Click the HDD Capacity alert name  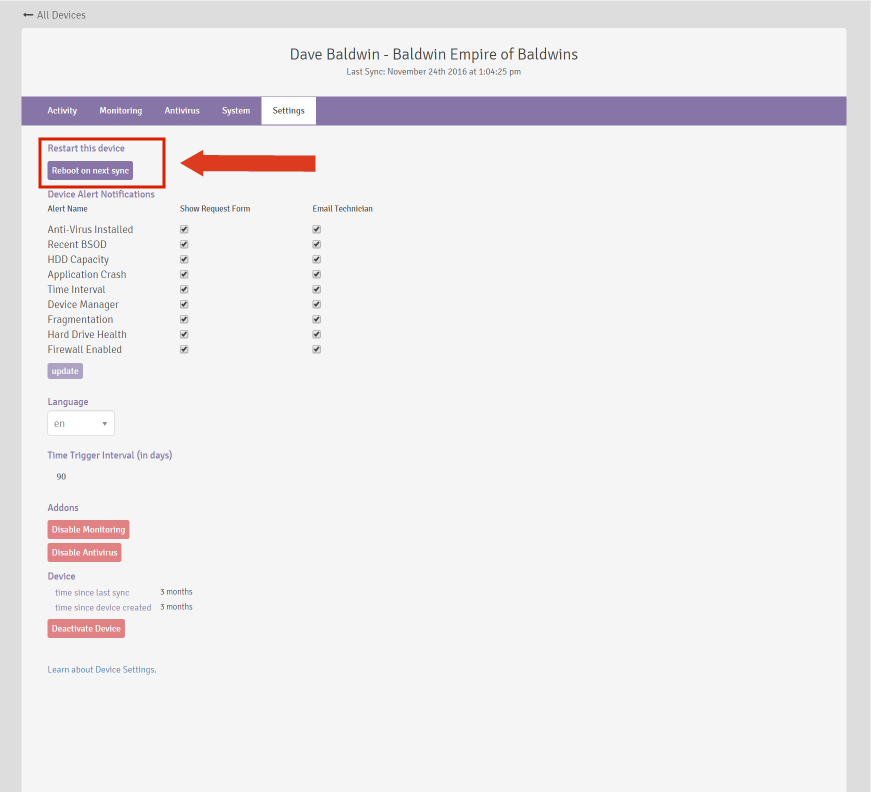[78, 259]
